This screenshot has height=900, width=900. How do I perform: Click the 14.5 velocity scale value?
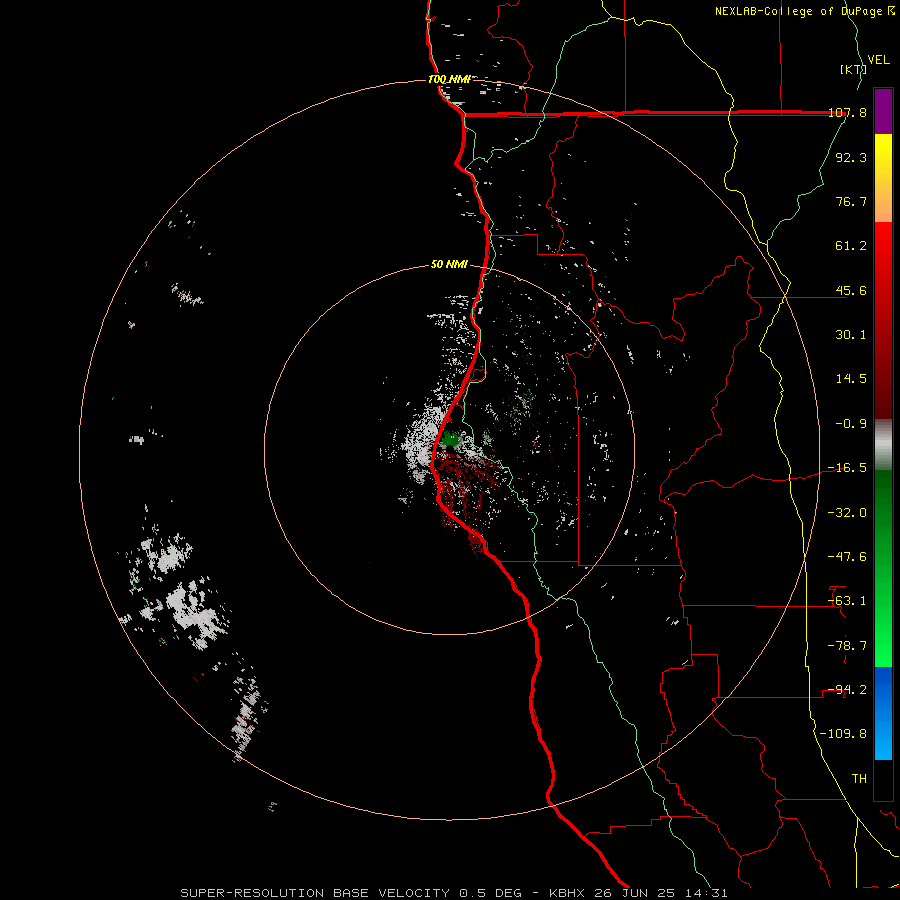851,379
